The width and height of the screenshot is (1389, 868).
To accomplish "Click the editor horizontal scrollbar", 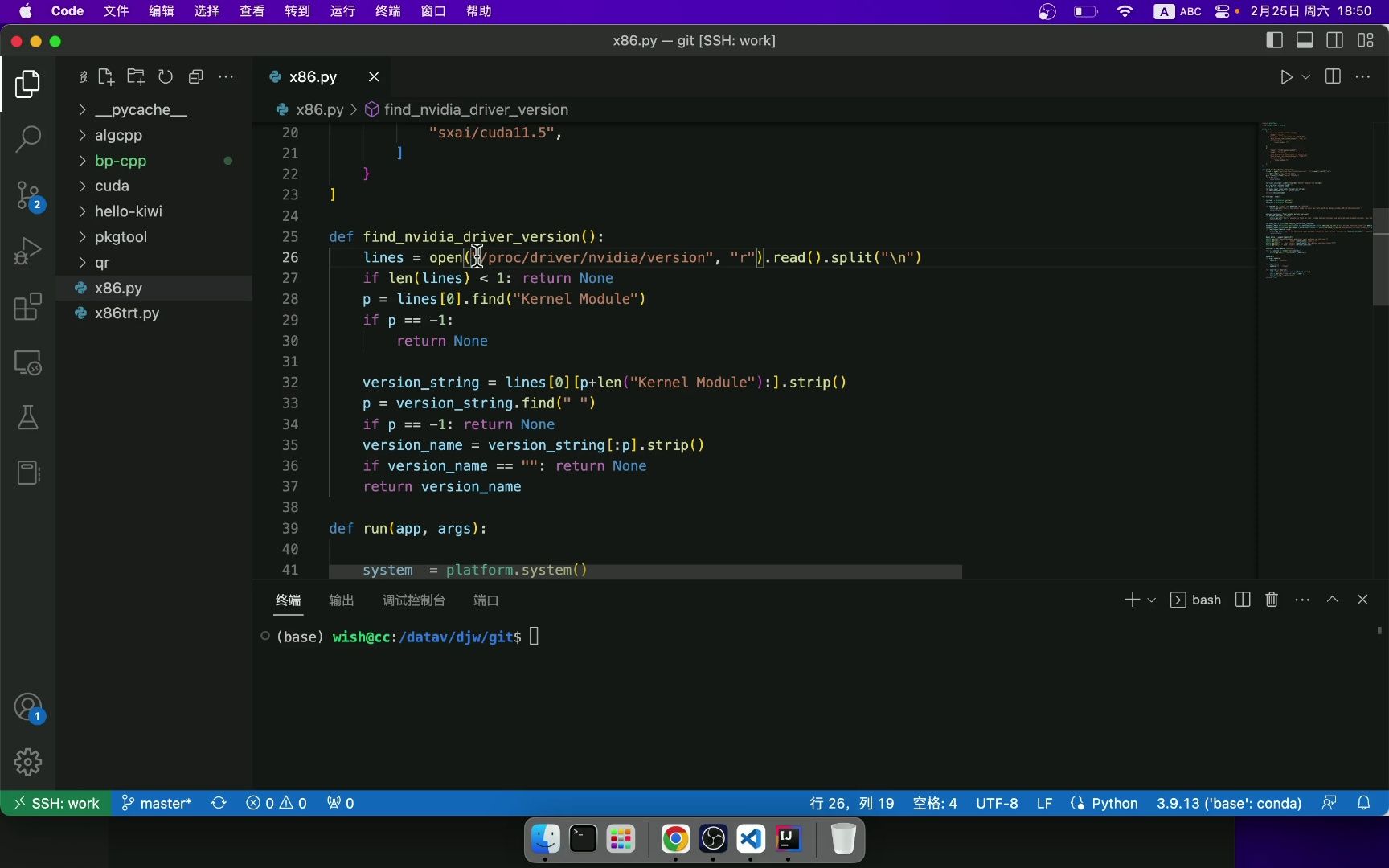I will [x=645, y=571].
